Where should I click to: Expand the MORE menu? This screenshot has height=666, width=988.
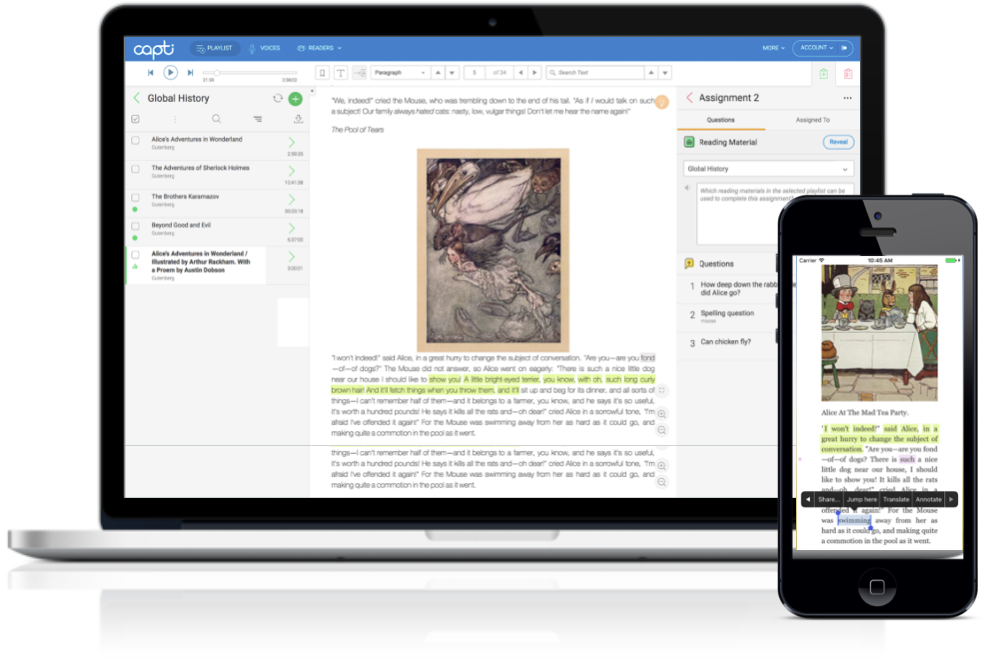click(773, 48)
